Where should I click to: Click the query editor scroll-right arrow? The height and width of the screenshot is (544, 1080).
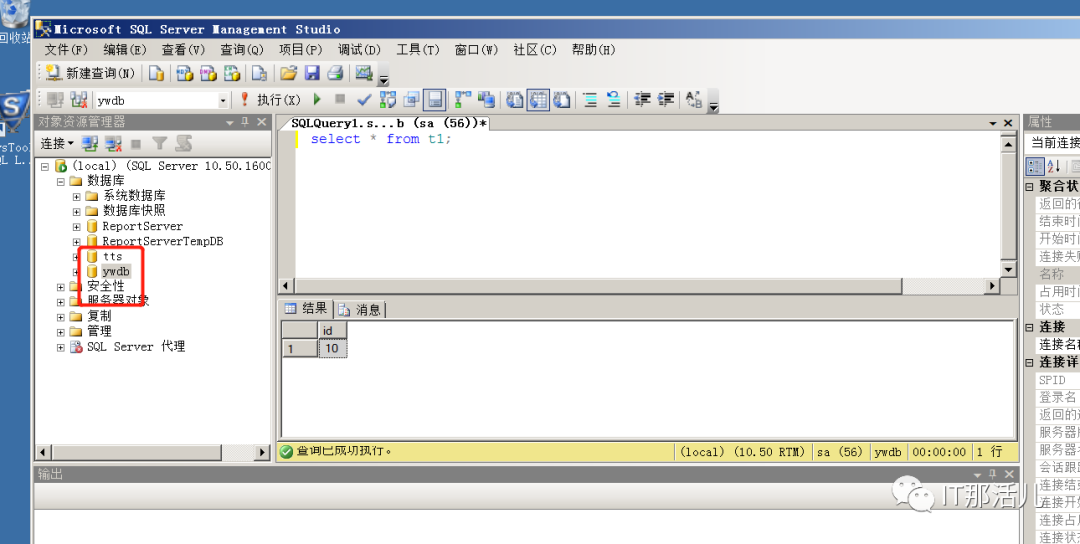click(992, 285)
